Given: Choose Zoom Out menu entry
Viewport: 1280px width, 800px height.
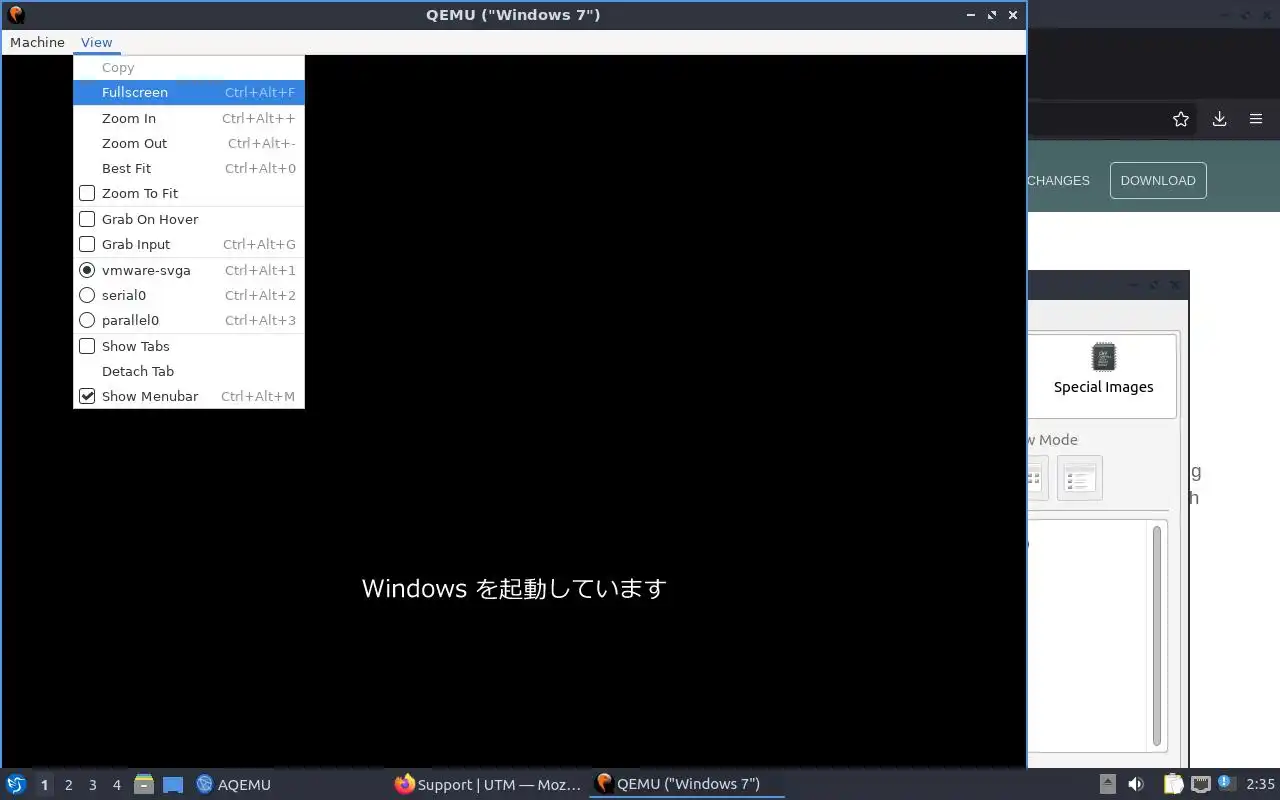Looking at the screenshot, I should coord(188,143).
